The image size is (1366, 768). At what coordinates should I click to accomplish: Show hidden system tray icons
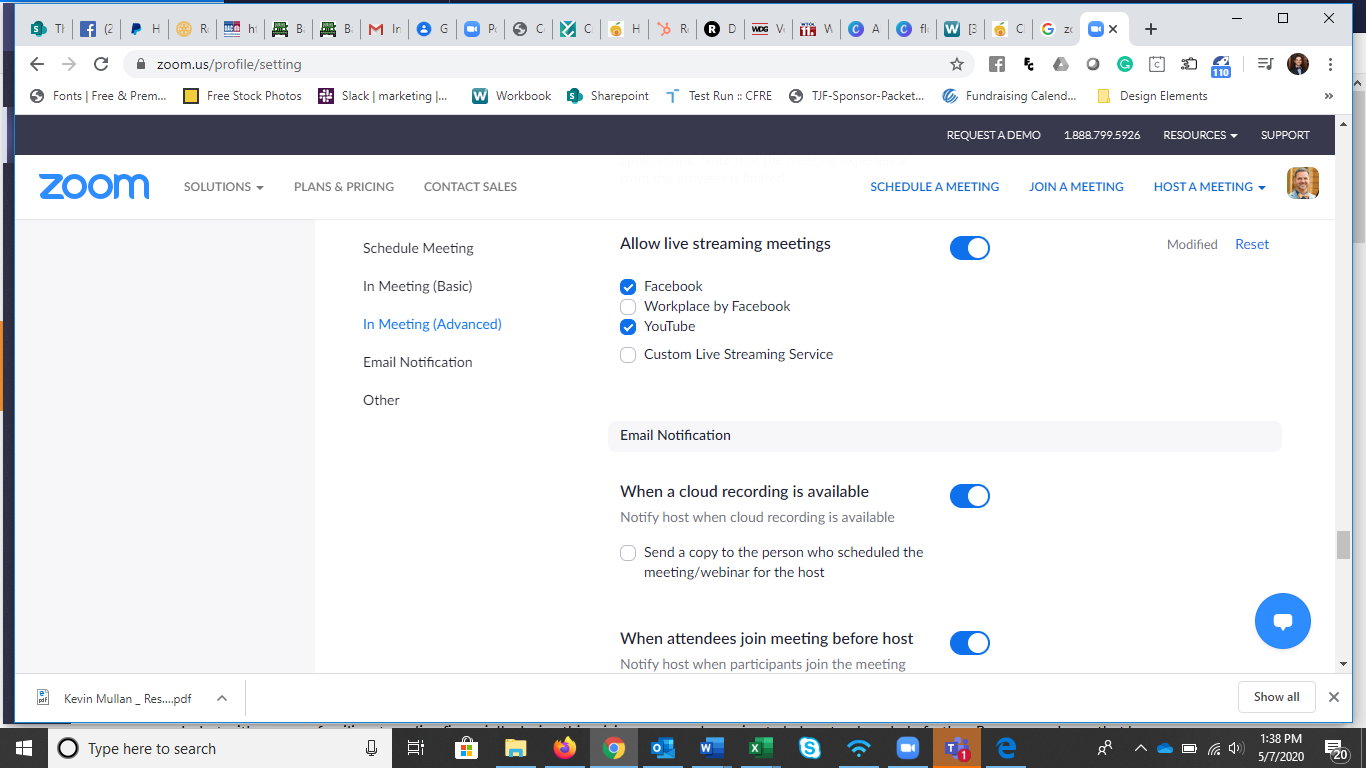pos(1140,748)
